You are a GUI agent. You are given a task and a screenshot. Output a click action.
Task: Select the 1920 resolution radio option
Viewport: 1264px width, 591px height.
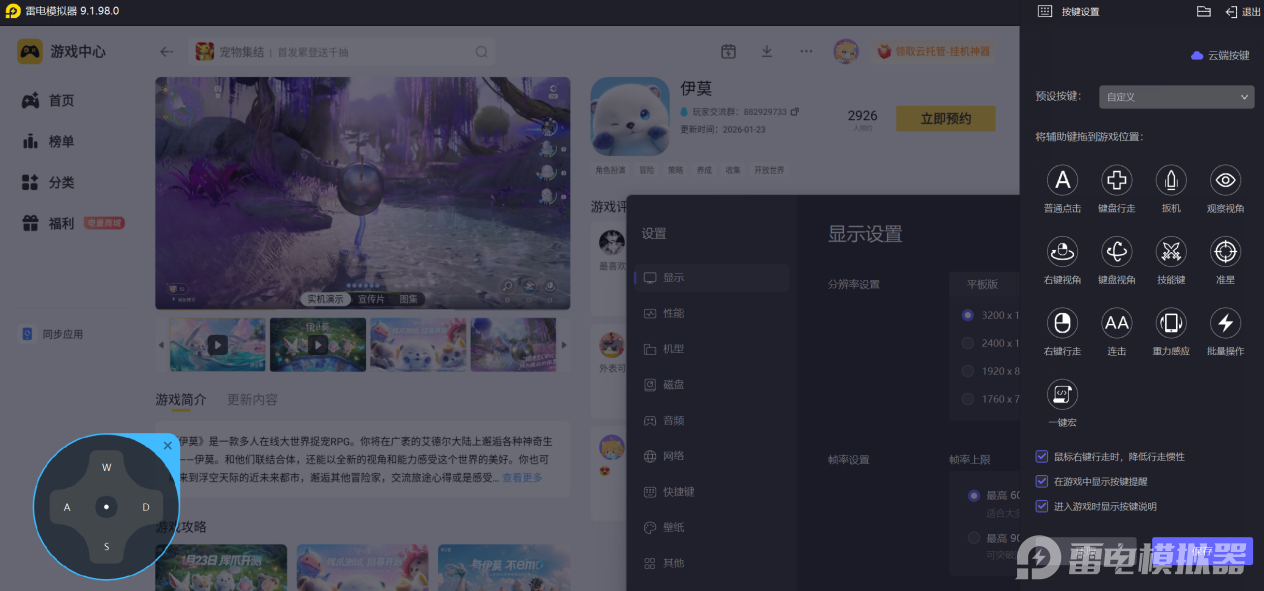[x=968, y=371]
